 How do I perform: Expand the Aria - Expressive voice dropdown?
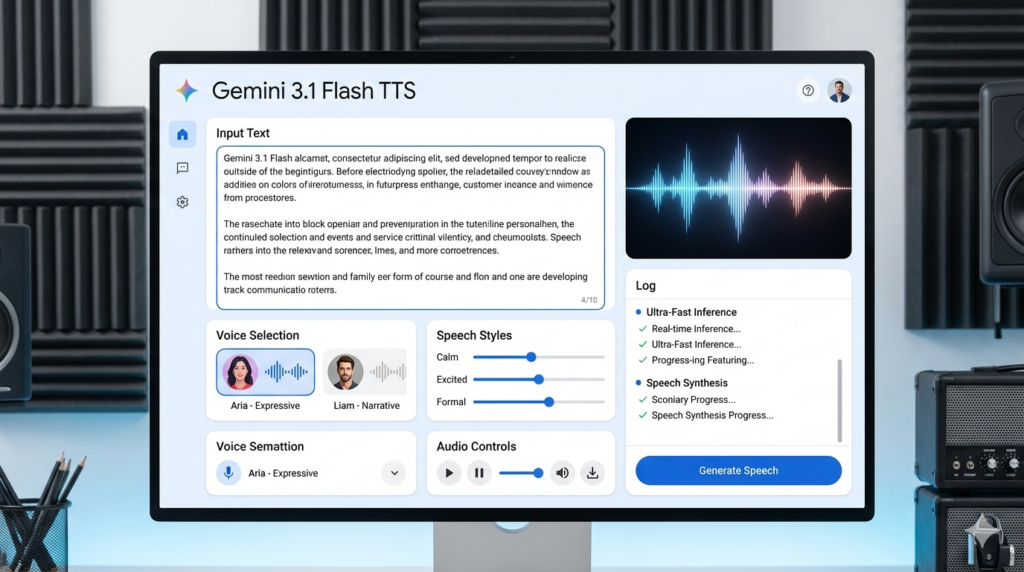pos(393,473)
